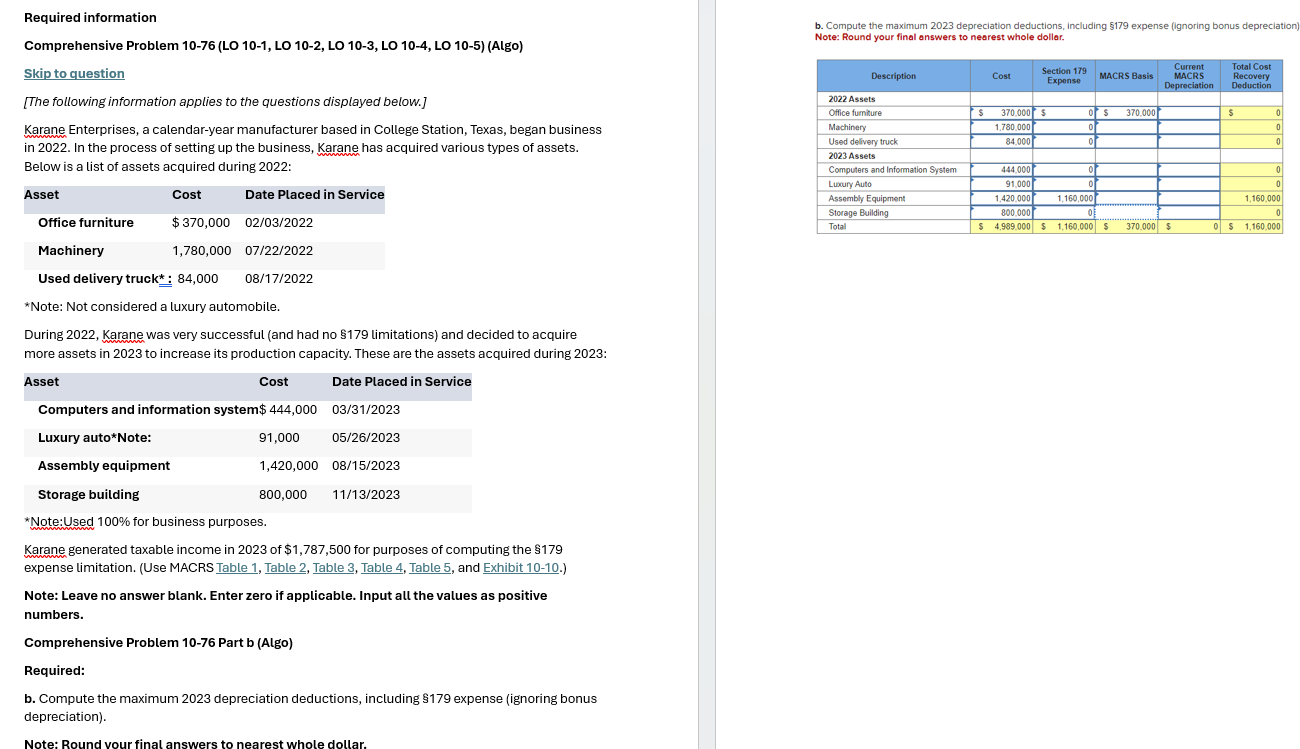Click the date '05/26/2023' for Luxury auto
The image size is (1300, 749).
366,438
